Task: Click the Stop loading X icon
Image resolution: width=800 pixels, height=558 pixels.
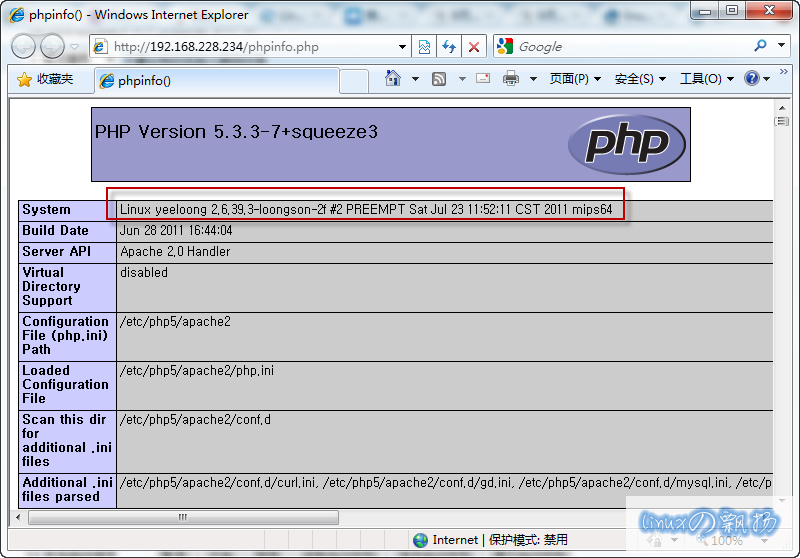Action: [x=474, y=47]
